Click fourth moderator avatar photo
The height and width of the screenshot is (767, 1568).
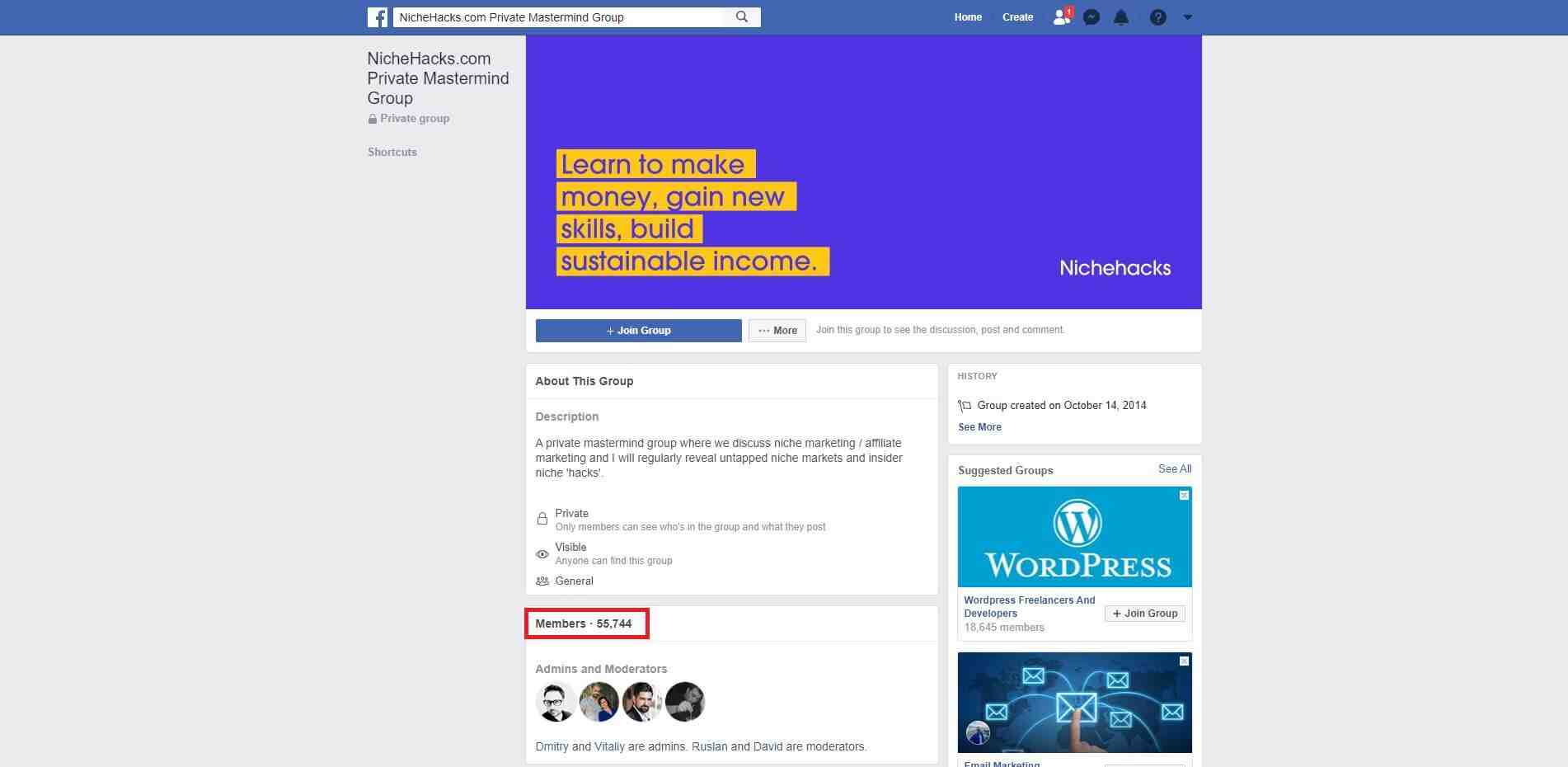pos(685,702)
